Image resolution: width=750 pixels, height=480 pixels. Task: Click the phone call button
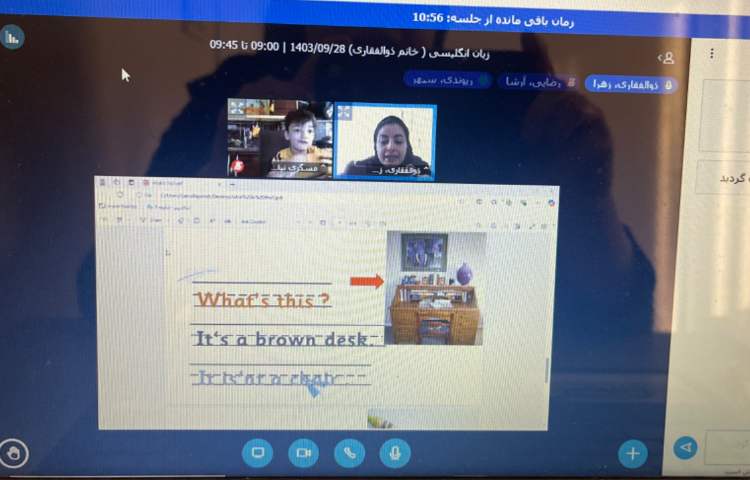[x=349, y=452]
